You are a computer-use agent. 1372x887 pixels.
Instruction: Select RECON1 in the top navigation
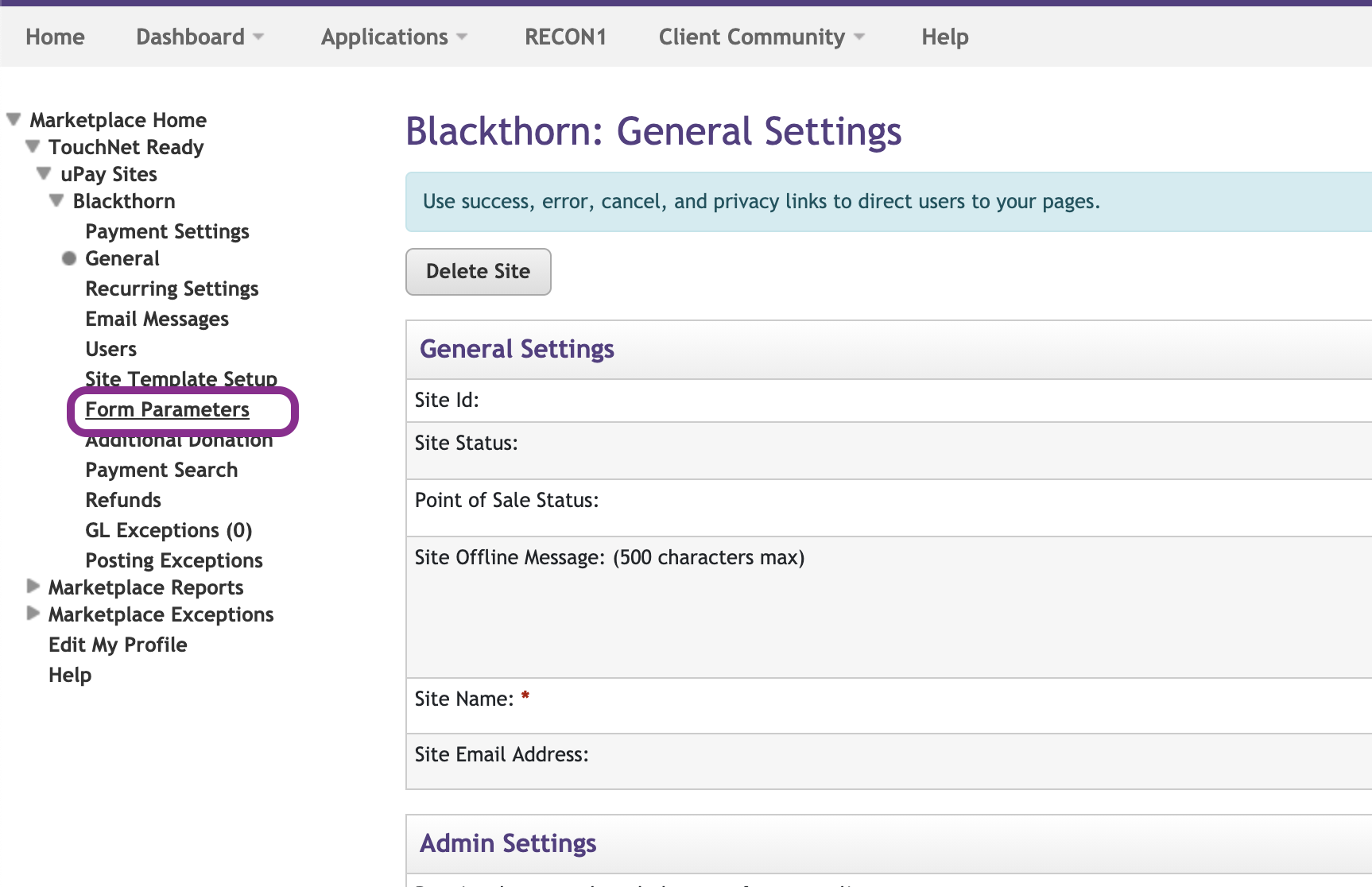(565, 37)
